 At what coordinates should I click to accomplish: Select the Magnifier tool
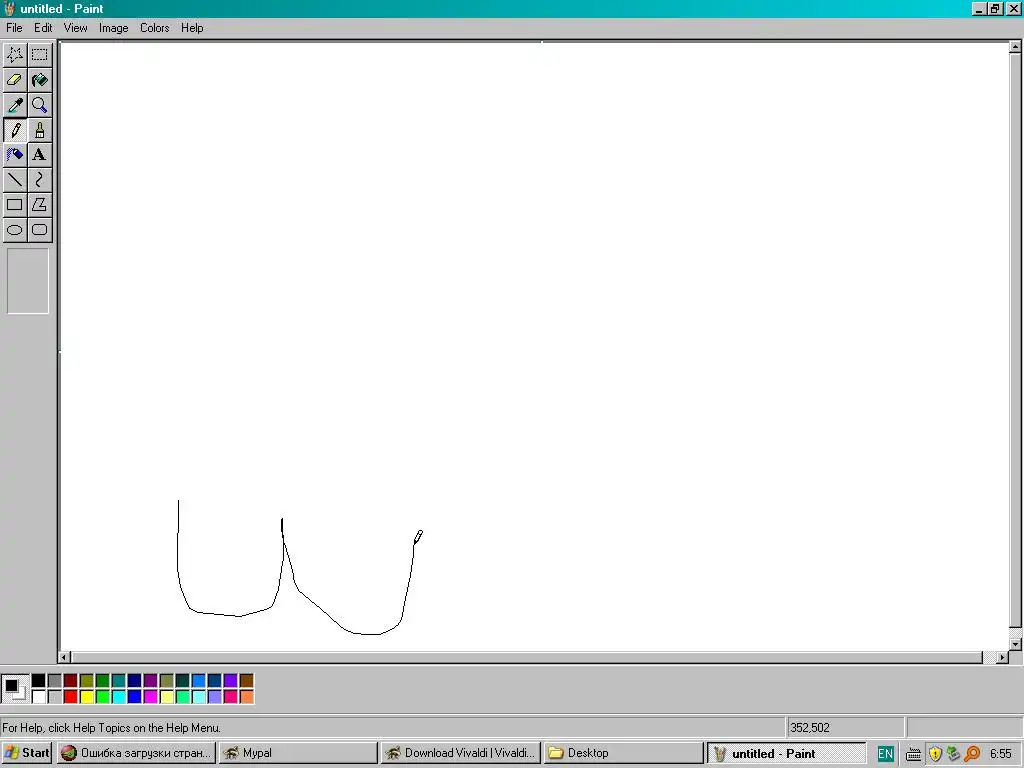[x=40, y=105]
